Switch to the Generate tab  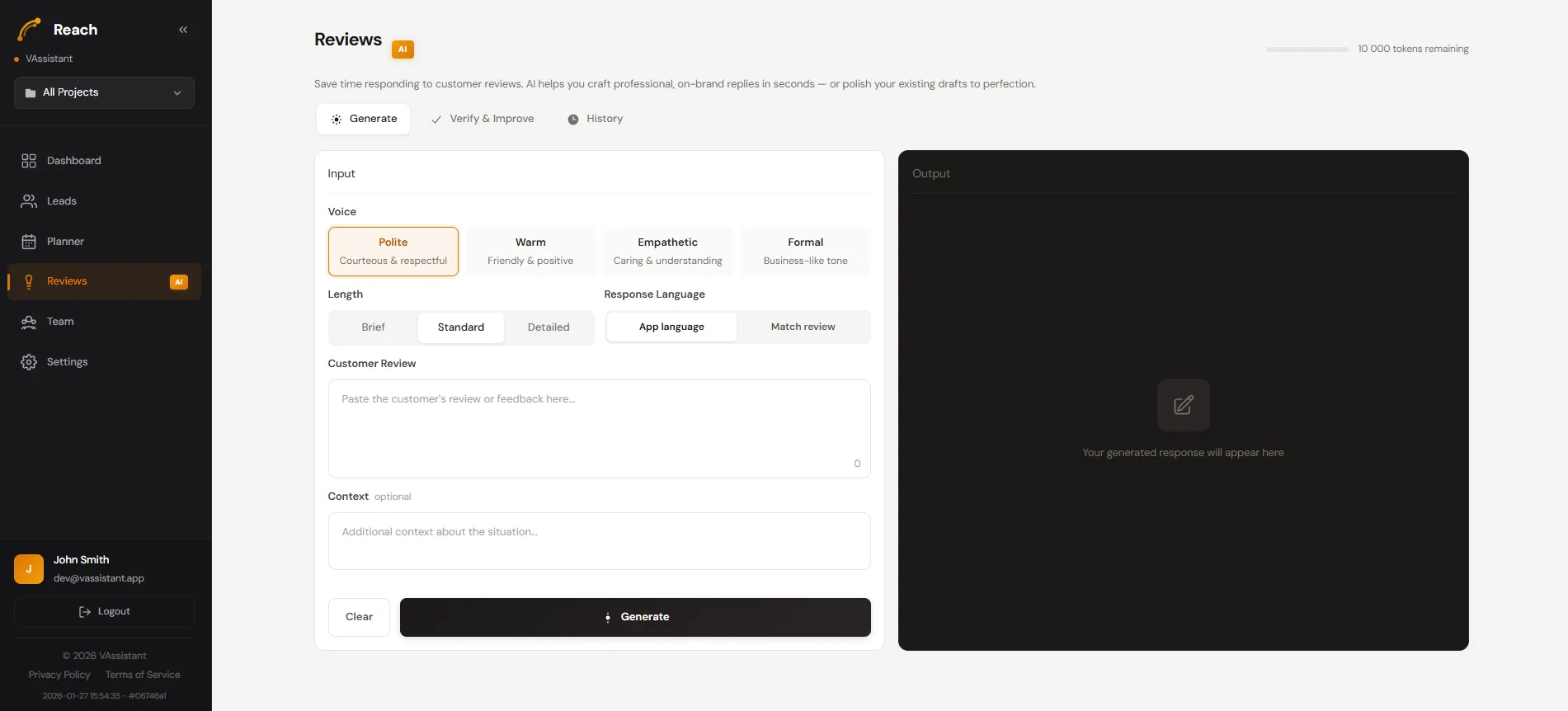(x=363, y=119)
